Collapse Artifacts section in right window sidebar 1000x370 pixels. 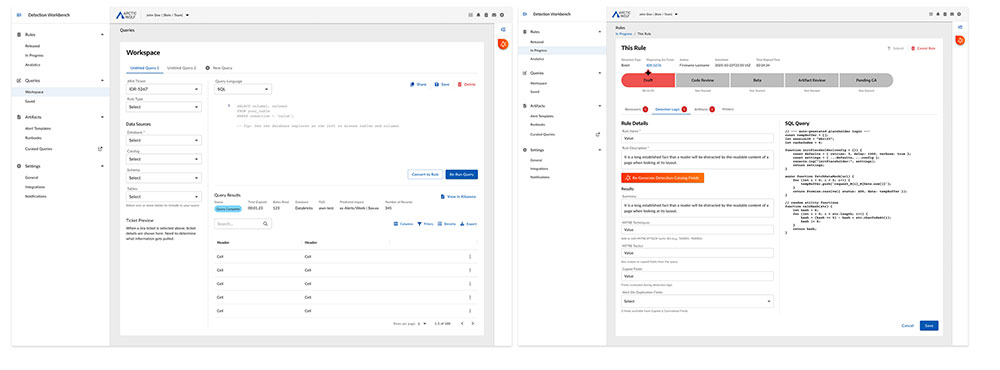click(x=599, y=106)
